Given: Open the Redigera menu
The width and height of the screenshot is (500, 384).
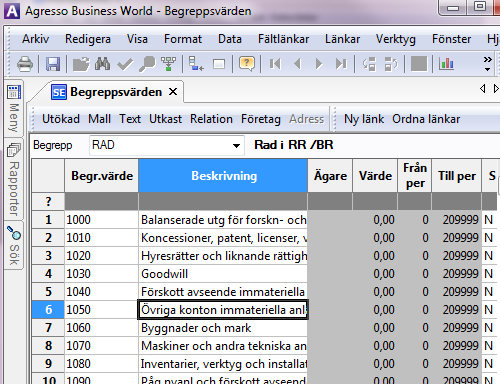Looking at the screenshot, I should click(88, 39).
